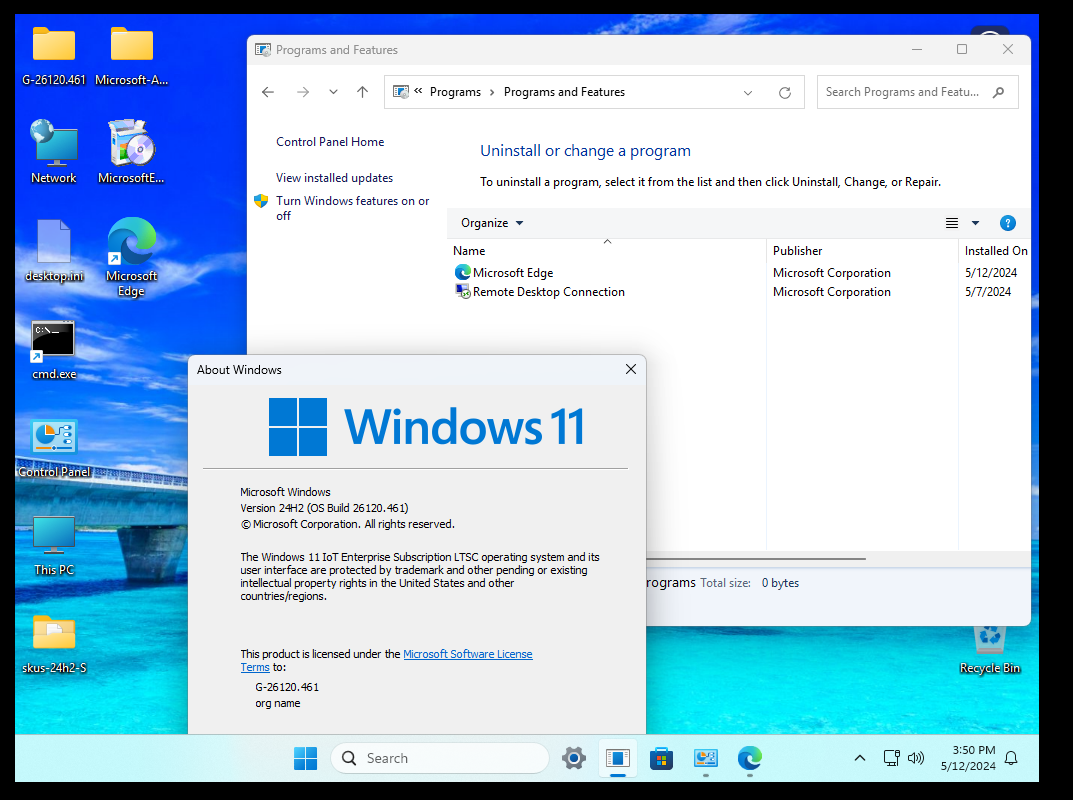Switch to the active winver taskbar app

tap(617, 758)
